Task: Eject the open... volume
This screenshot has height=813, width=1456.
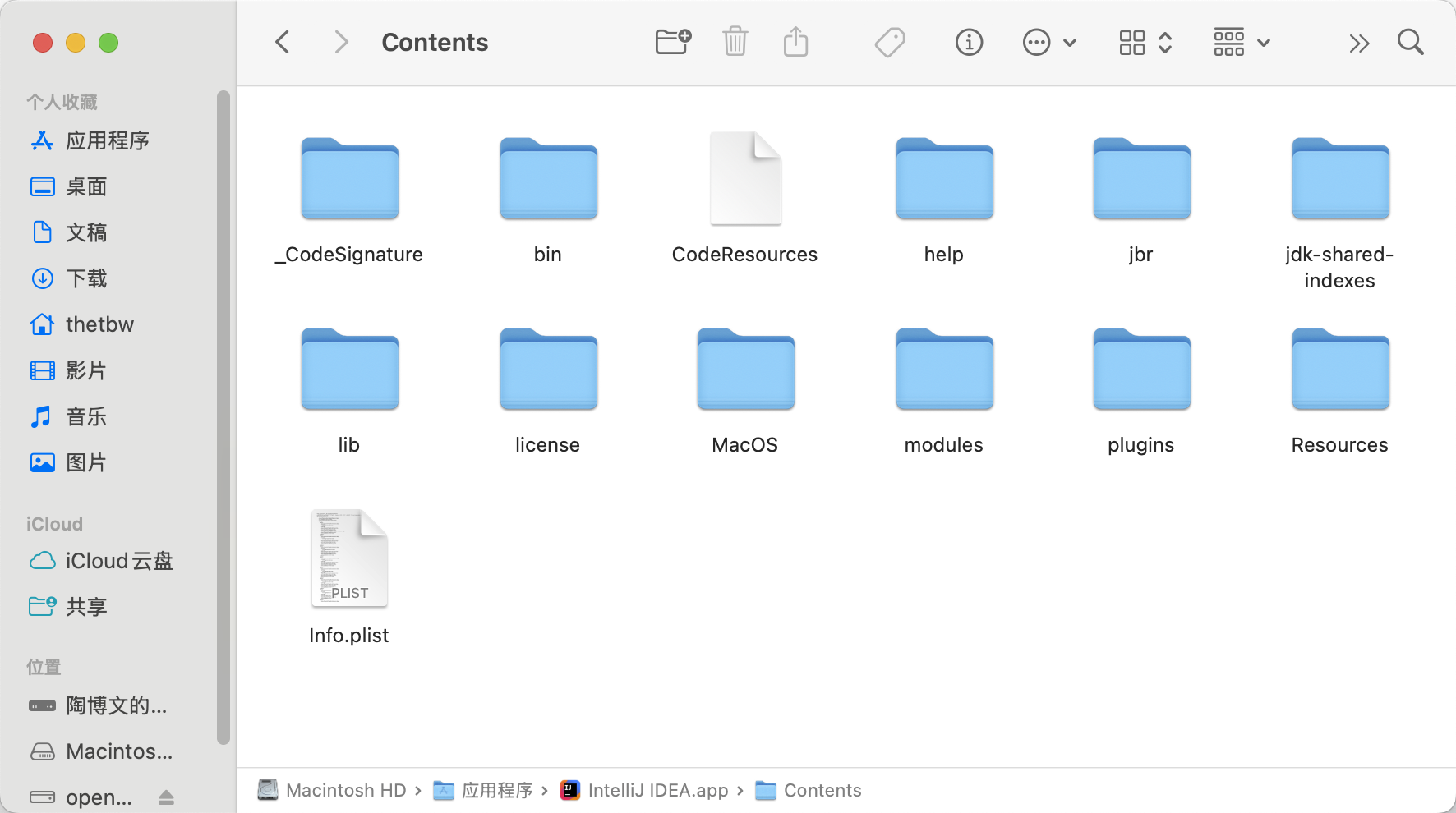Action: [166, 797]
